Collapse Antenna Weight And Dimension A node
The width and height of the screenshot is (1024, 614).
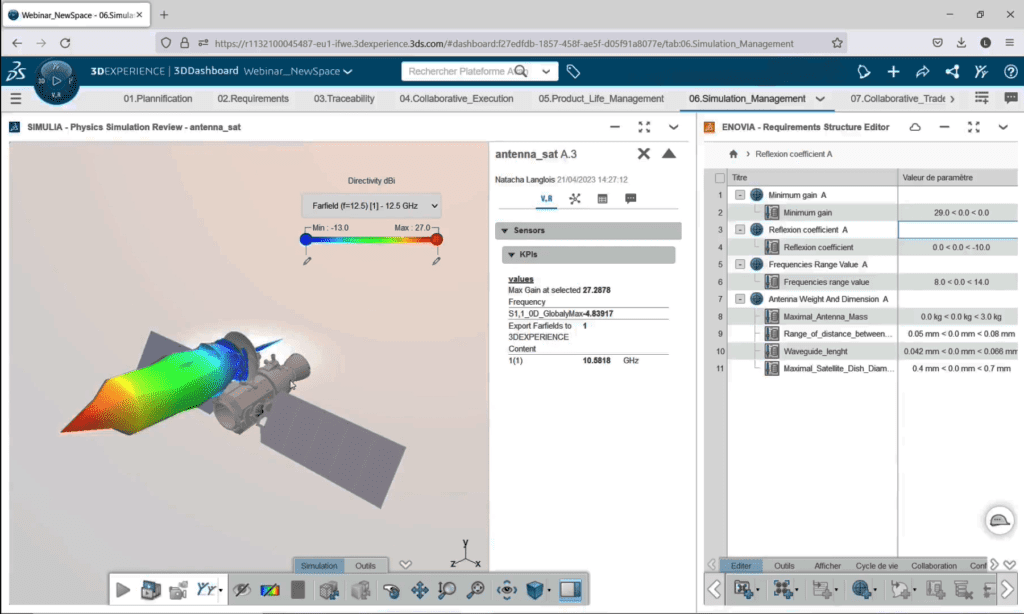(x=739, y=299)
